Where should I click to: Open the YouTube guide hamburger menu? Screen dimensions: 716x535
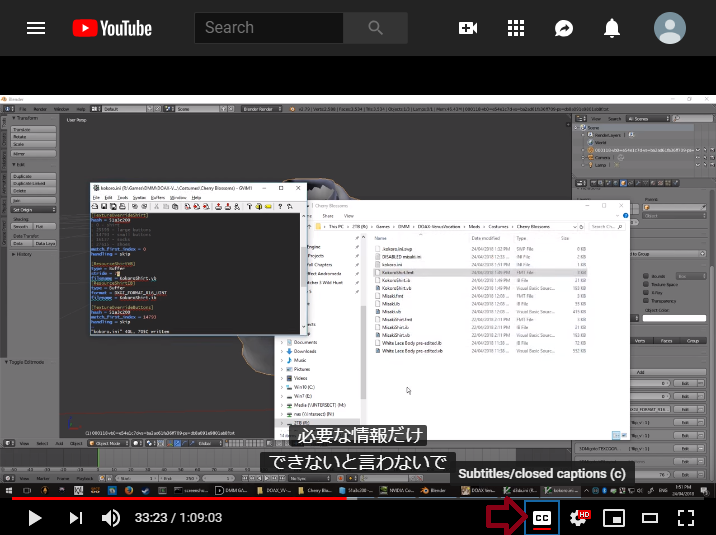pyautogui.click(x=36, y=28)
